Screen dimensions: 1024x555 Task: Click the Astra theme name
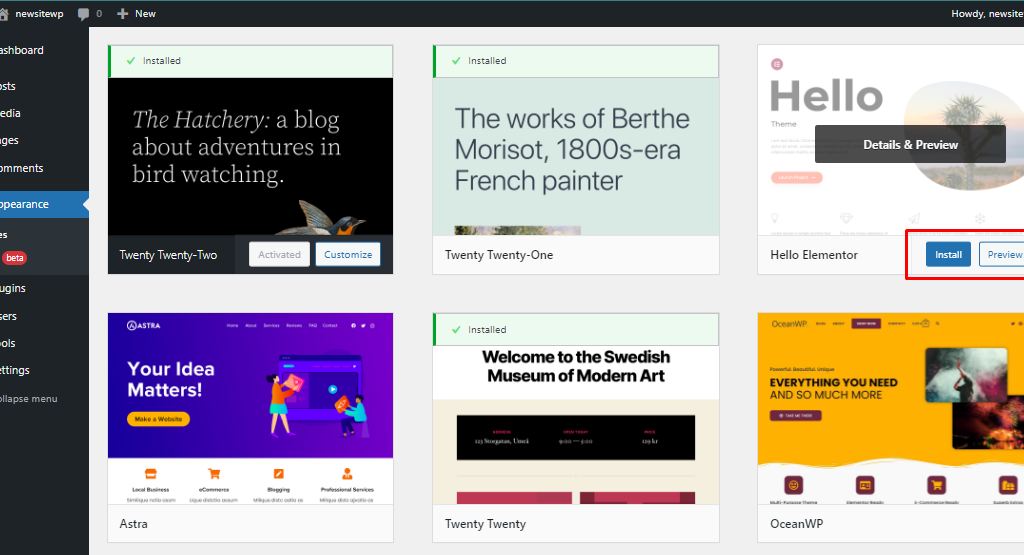coord(133,524)
